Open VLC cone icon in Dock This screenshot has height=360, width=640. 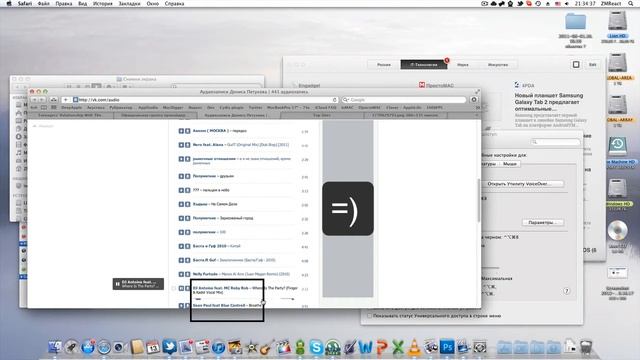click(414, 347)
